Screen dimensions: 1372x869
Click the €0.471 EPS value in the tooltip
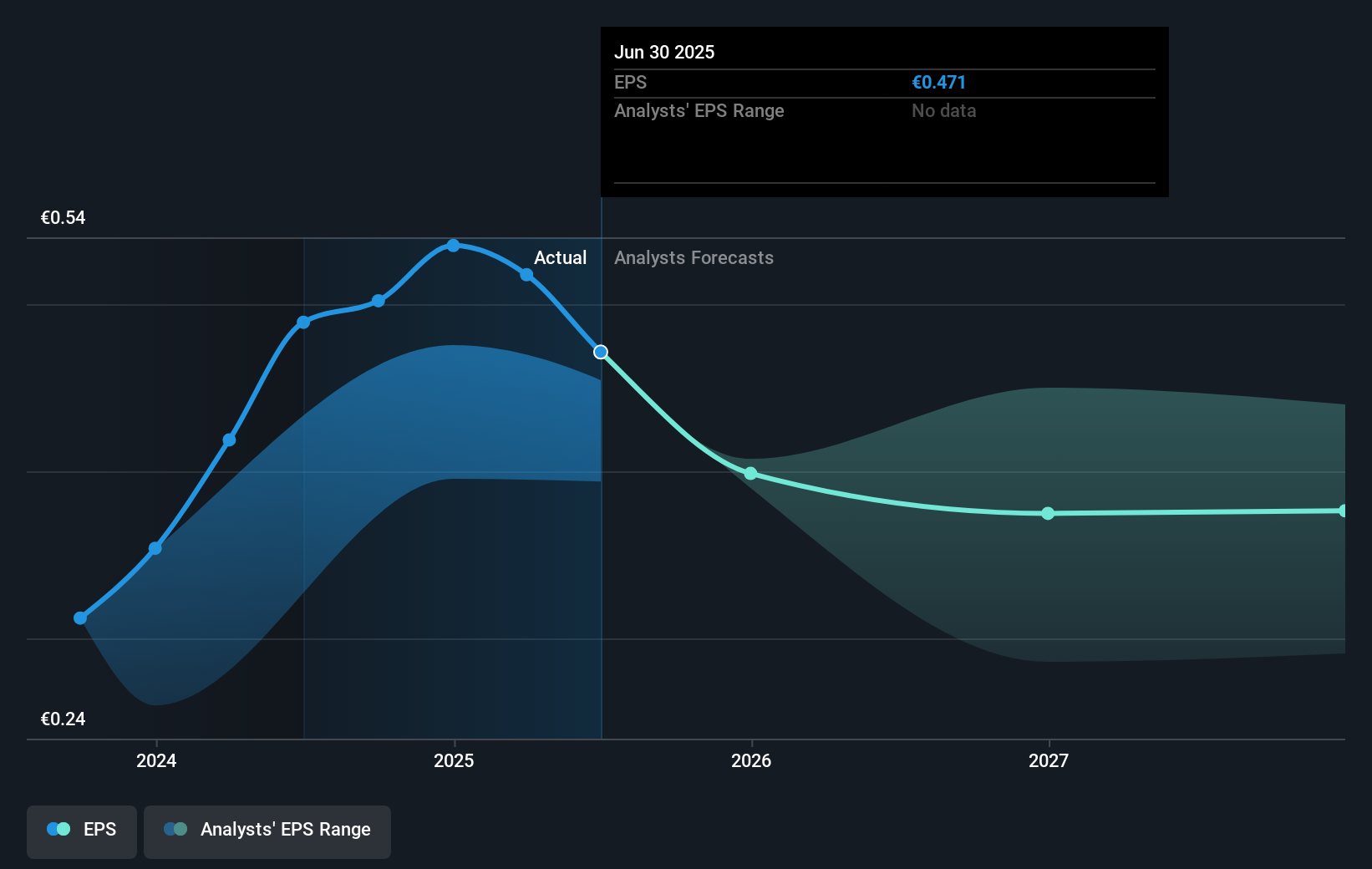(x=938, y=82)
